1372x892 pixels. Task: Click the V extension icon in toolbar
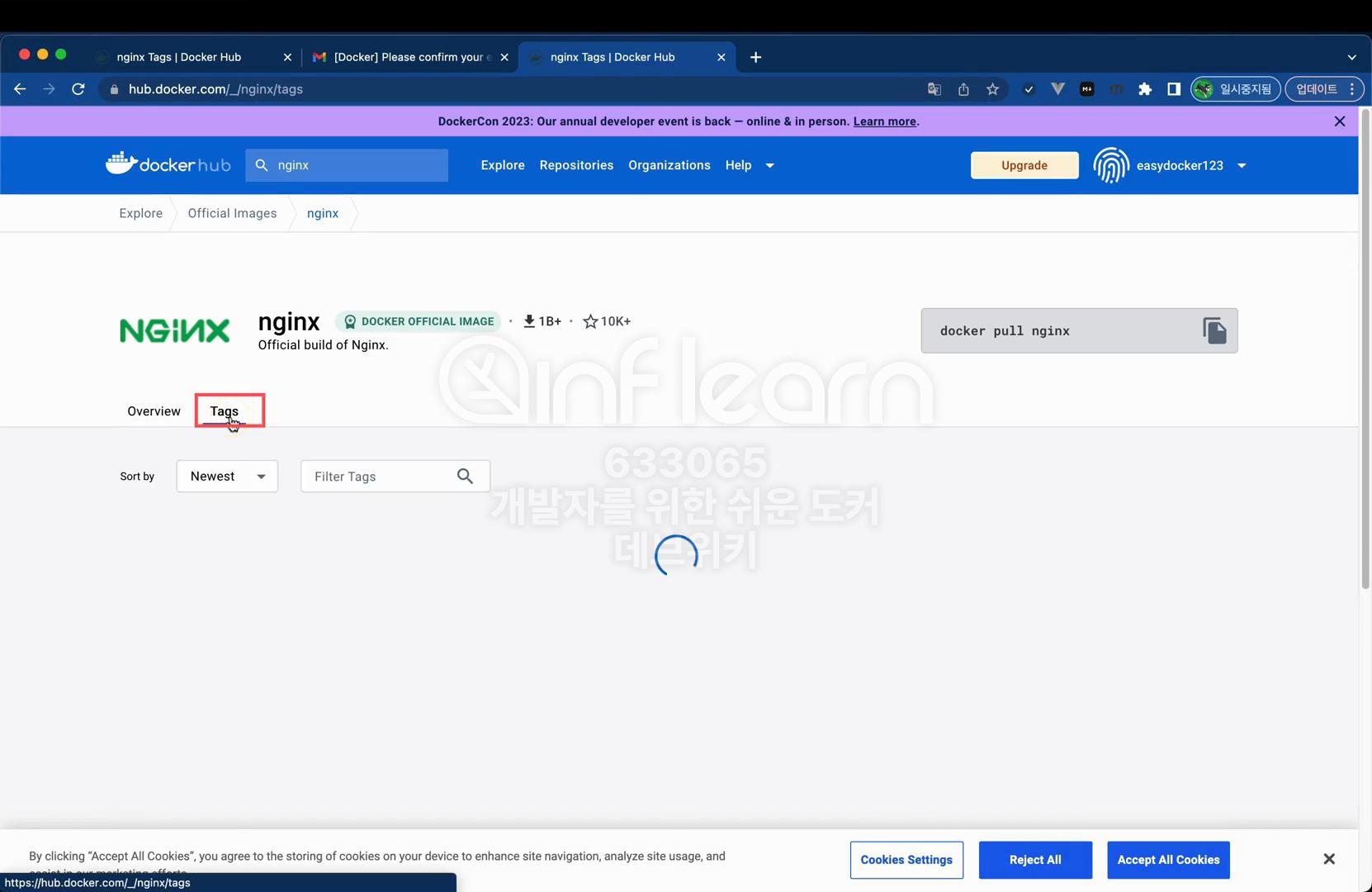click(1057, 89)
